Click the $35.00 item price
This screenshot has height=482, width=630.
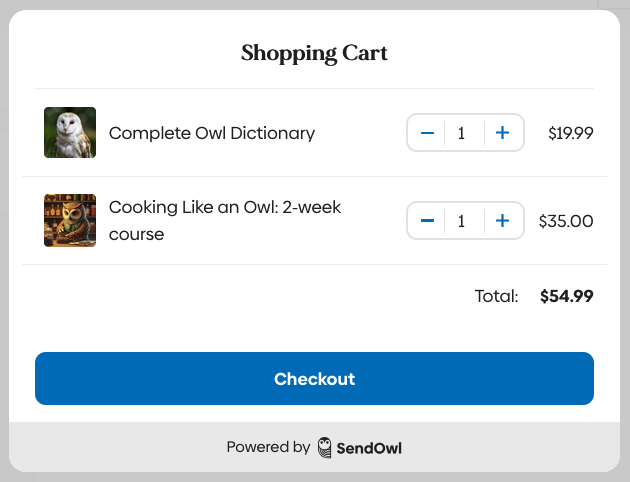pyautogui.click(x=566, y=221)
